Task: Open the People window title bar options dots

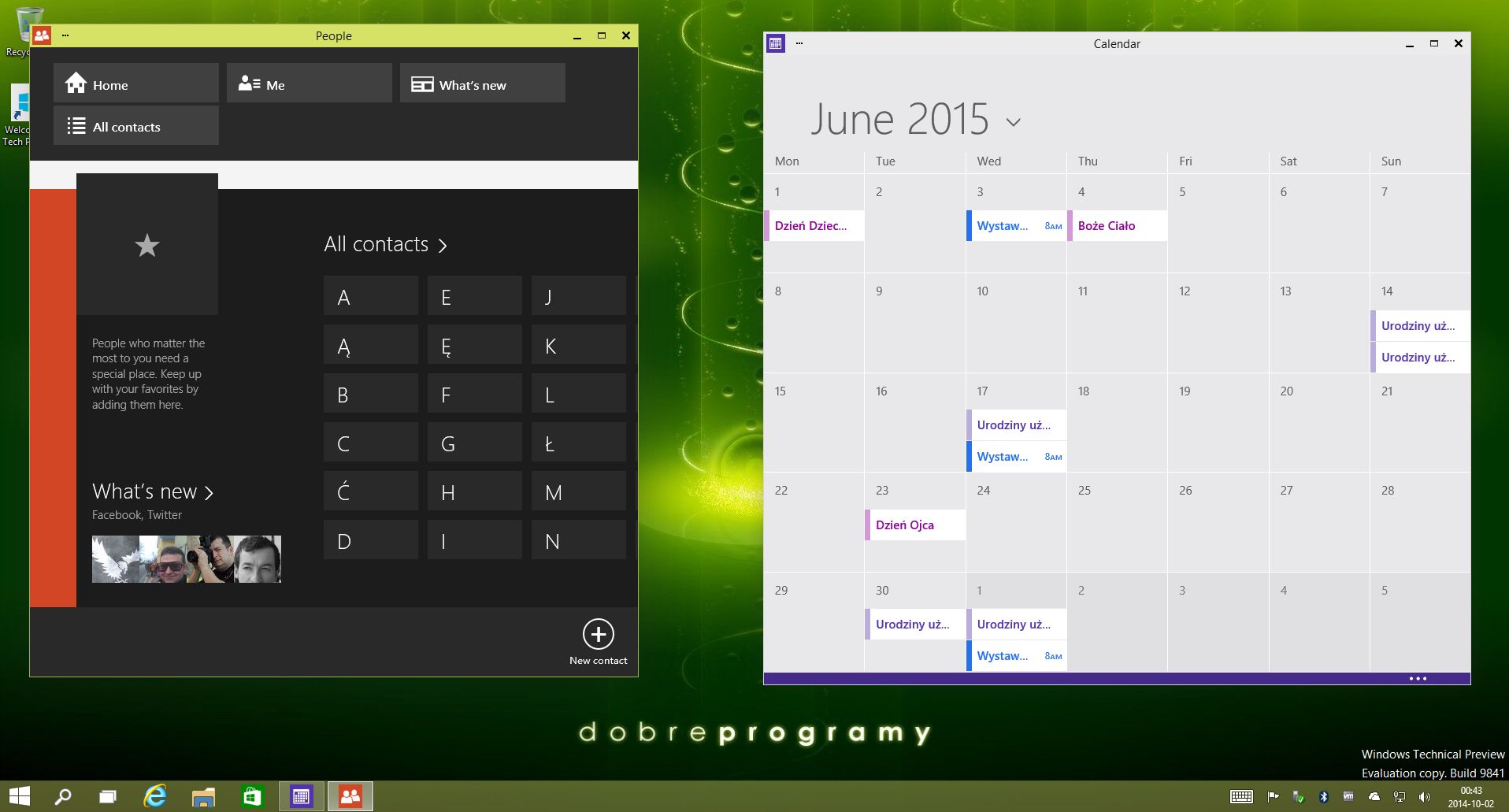Action: [x=65, y=35]
